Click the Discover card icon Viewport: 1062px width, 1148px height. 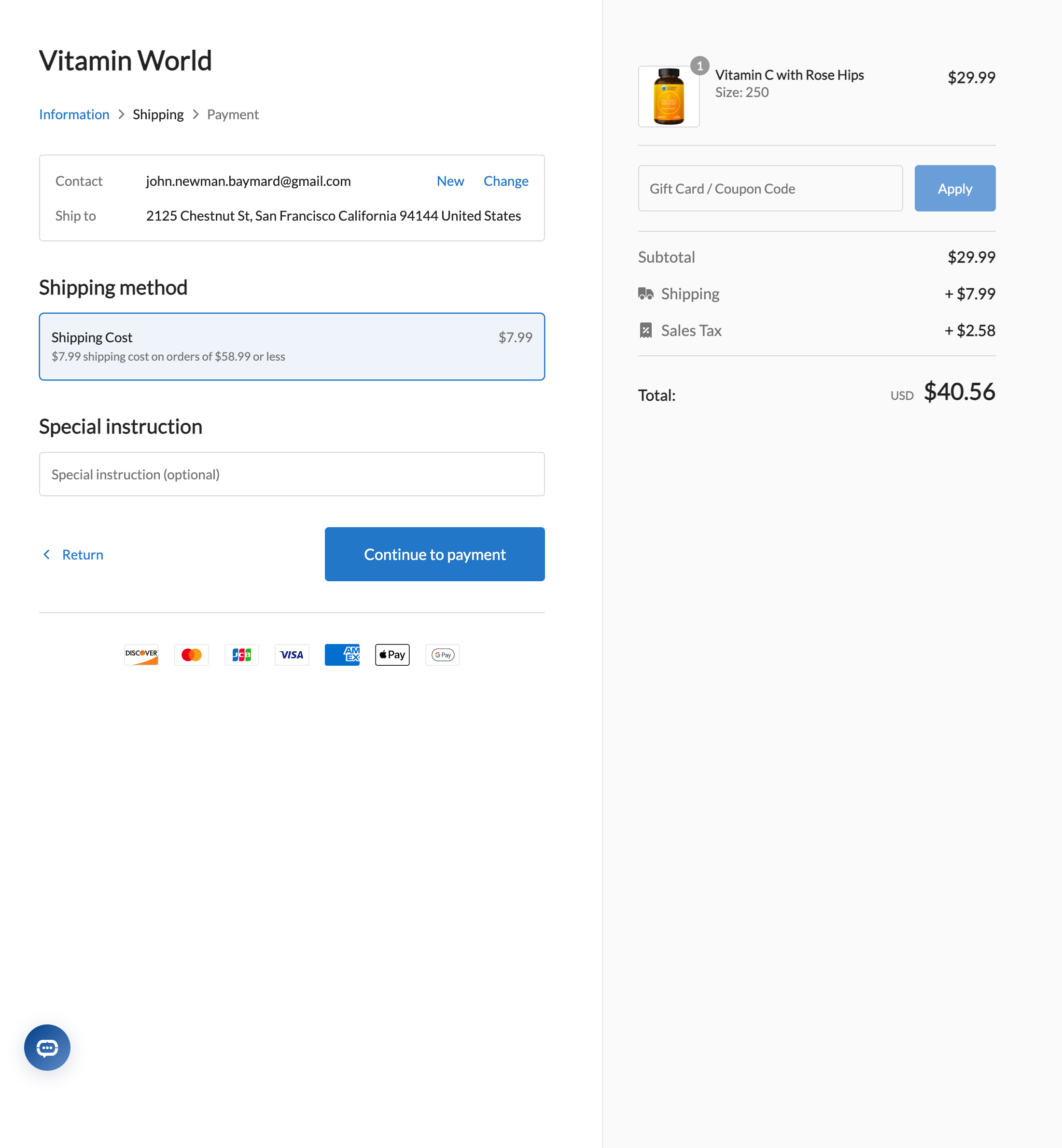click(141, 655)
